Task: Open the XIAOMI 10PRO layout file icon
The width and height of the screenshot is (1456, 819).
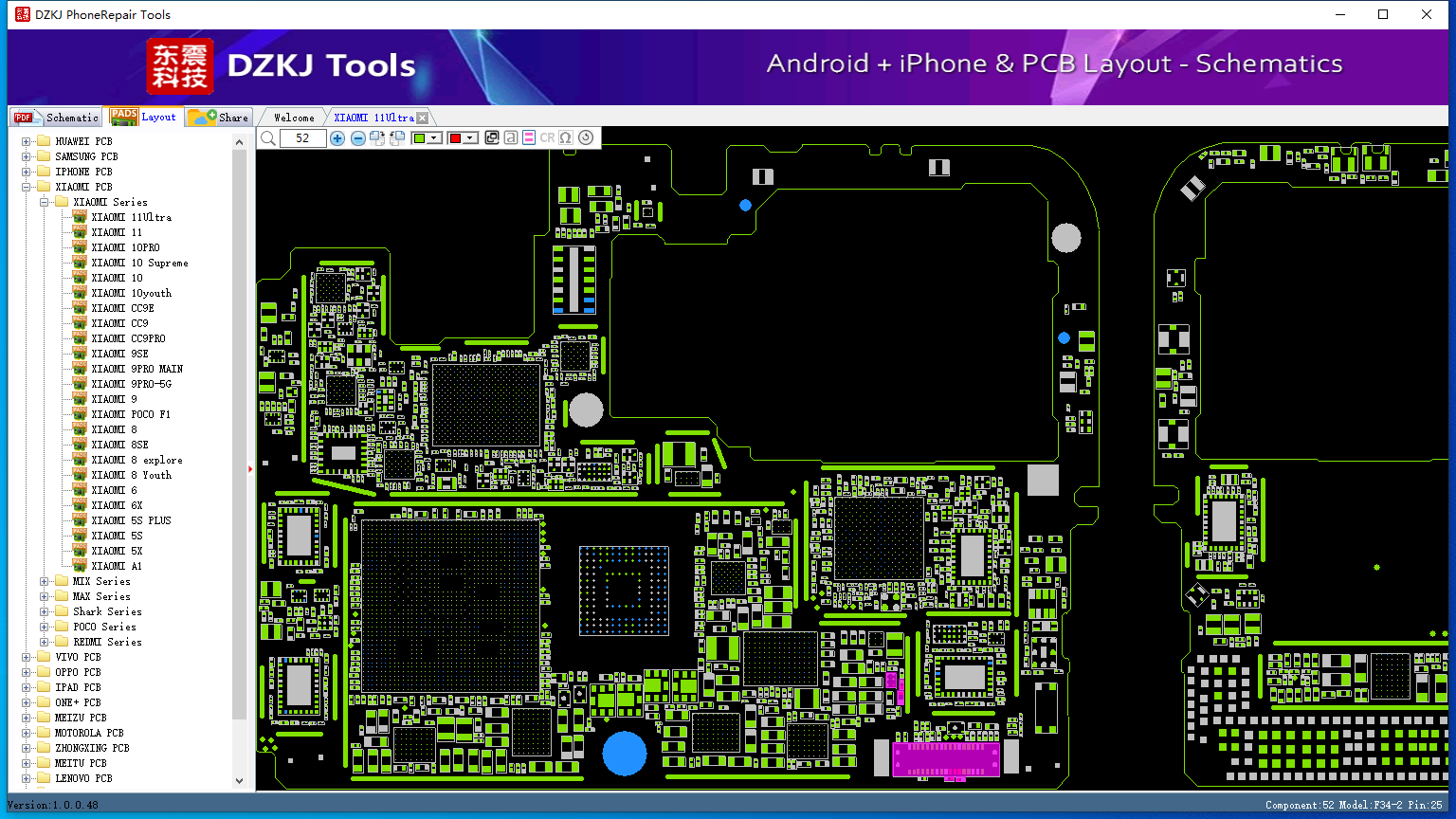Action: [80, 247]
